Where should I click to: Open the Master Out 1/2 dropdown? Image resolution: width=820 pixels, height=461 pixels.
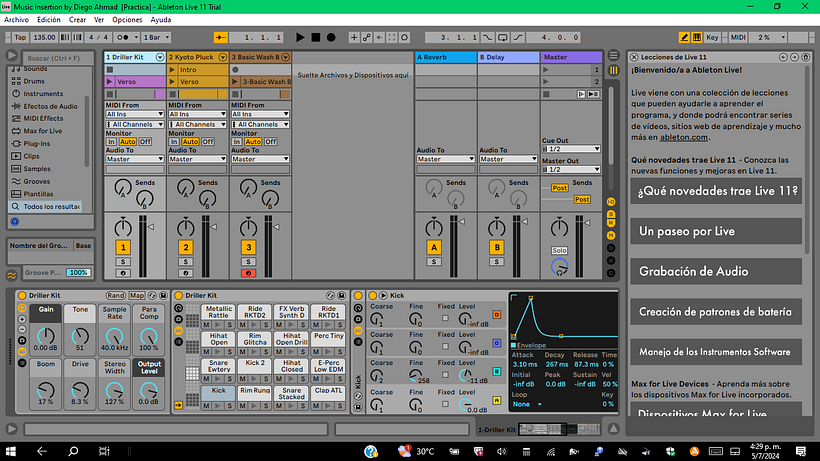click(571, 169)
